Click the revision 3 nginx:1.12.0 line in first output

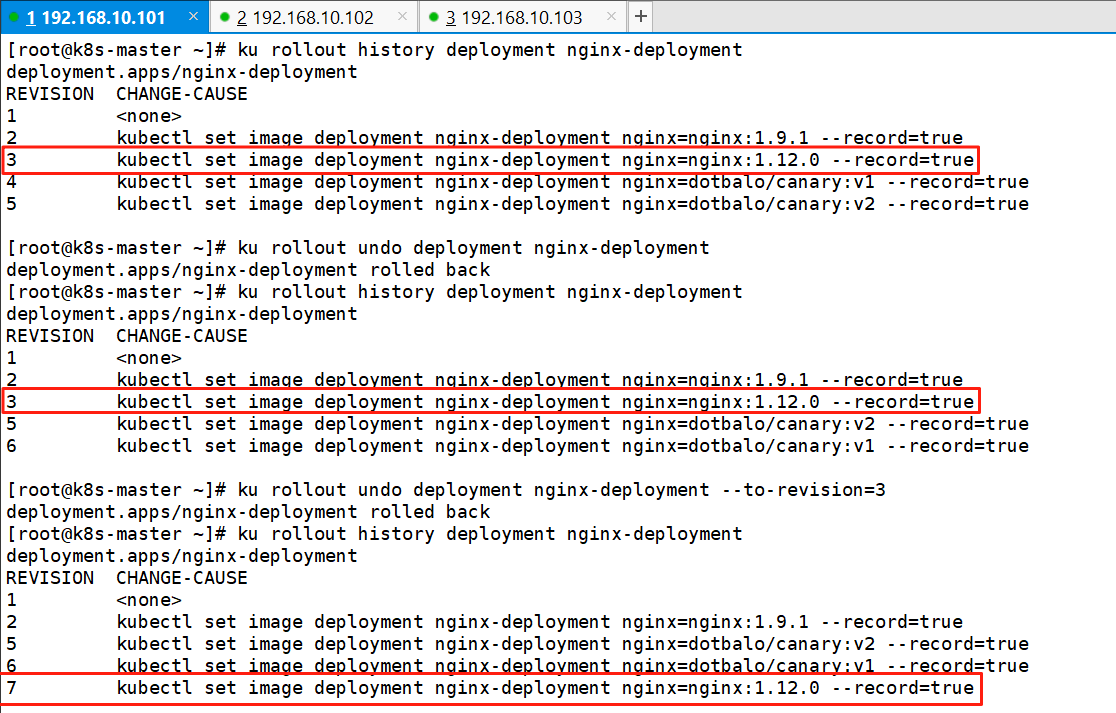pyautogui.click(x=490, y=160)
